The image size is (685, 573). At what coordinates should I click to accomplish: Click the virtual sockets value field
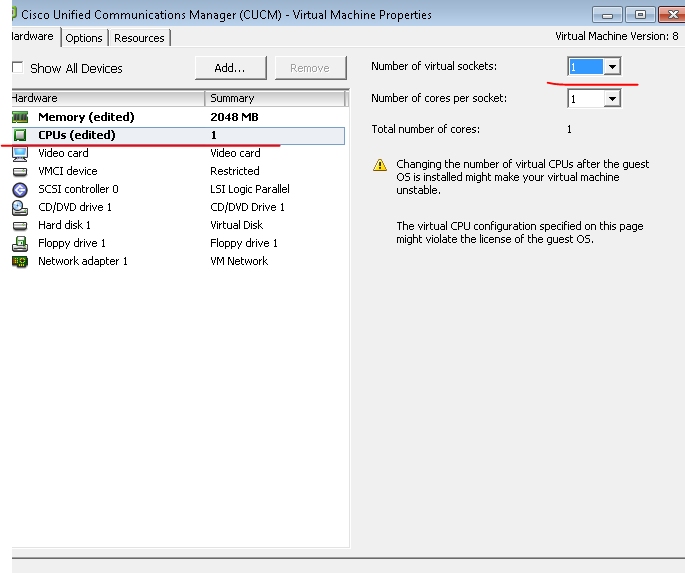pos(586,67)
